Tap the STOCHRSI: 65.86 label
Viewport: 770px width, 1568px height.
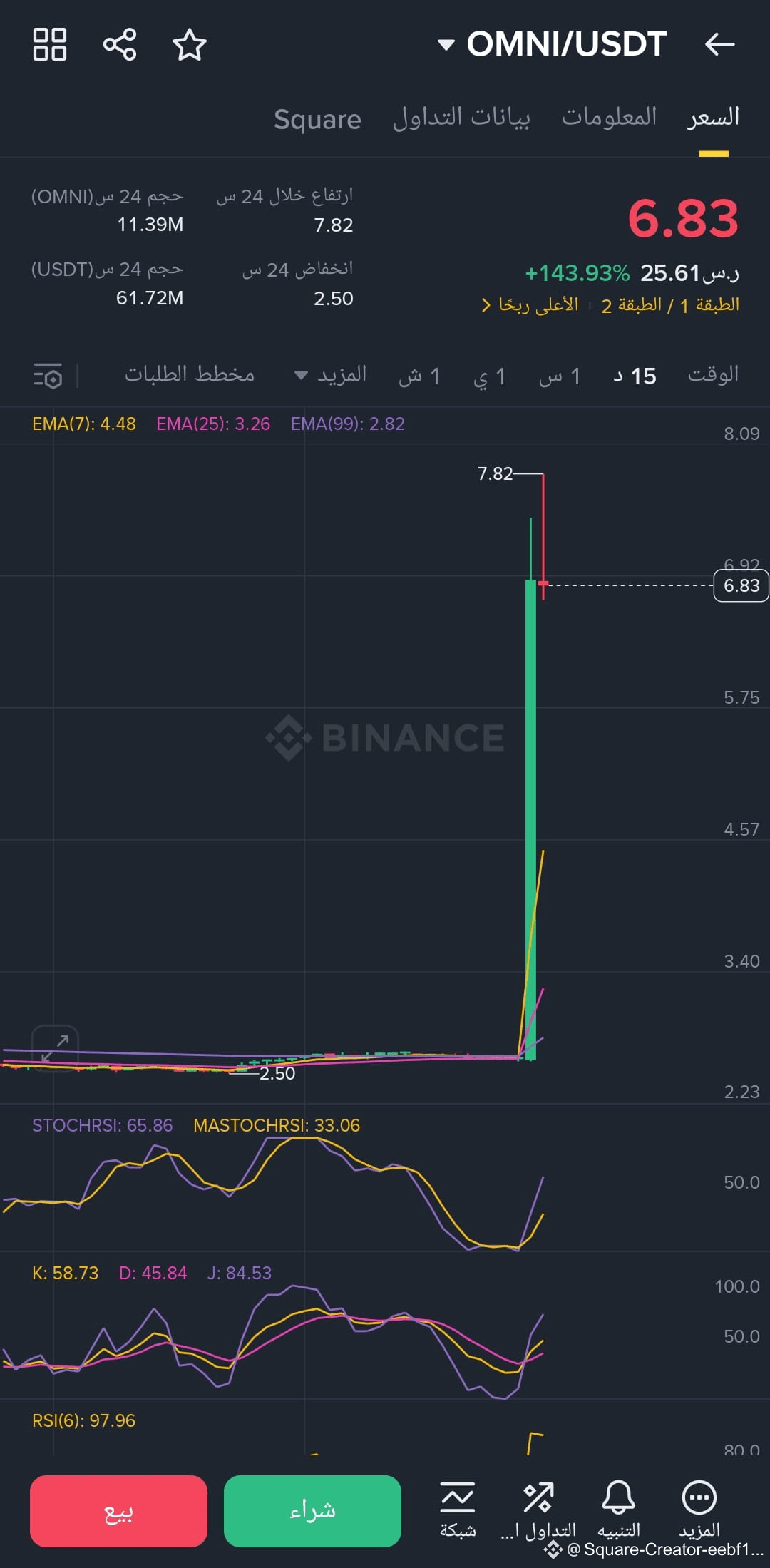pos(102,1125)
